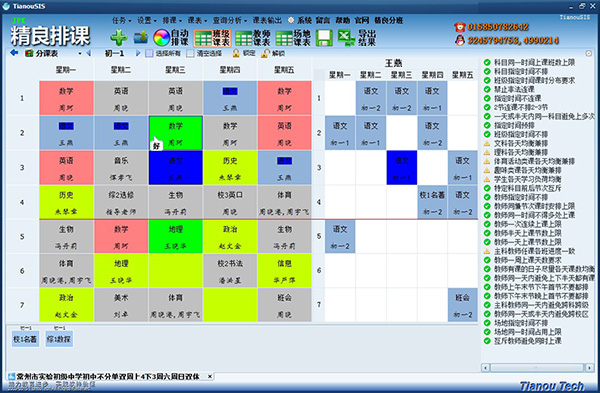Select the blue 语文 cell on Wednesday period 3
Screen dimensions: 600x393
click(176, 168)
